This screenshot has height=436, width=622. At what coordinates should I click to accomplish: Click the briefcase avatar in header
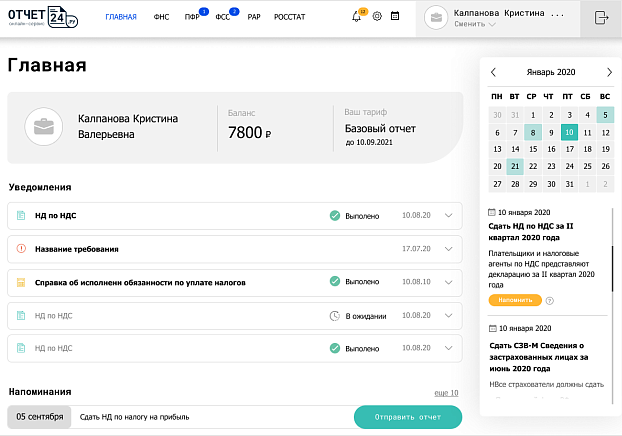point(436,17)
